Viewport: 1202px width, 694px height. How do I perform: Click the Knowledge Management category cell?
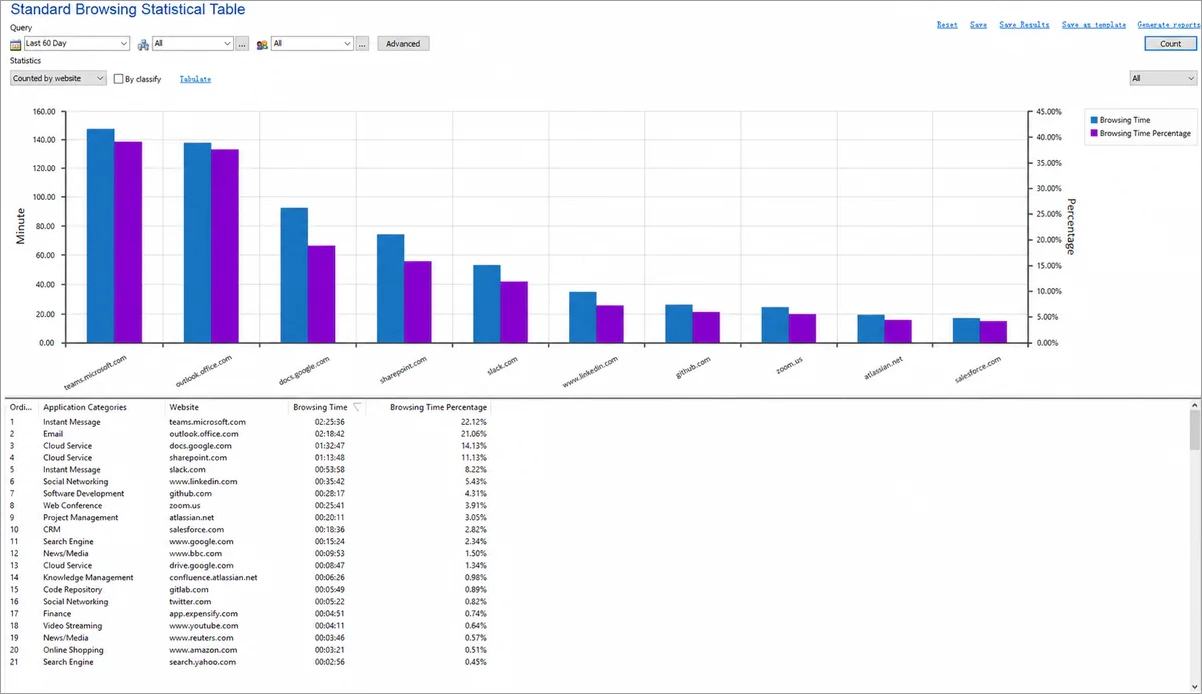click(x=88, y=578)
